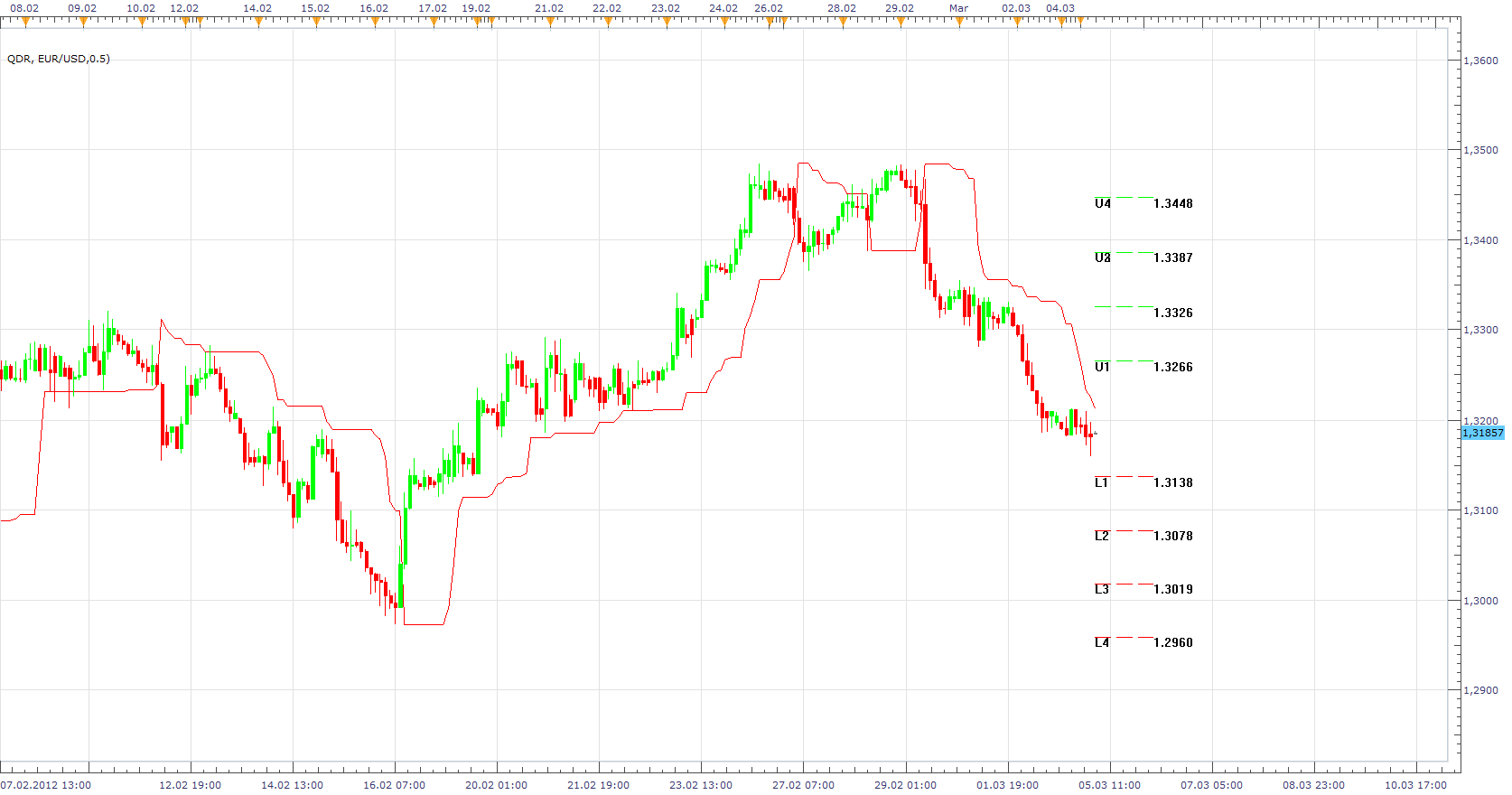Click the 20.02 01:00 time axis label
1512x795 pixels.
pyautogui.click(x=497, y=785)
